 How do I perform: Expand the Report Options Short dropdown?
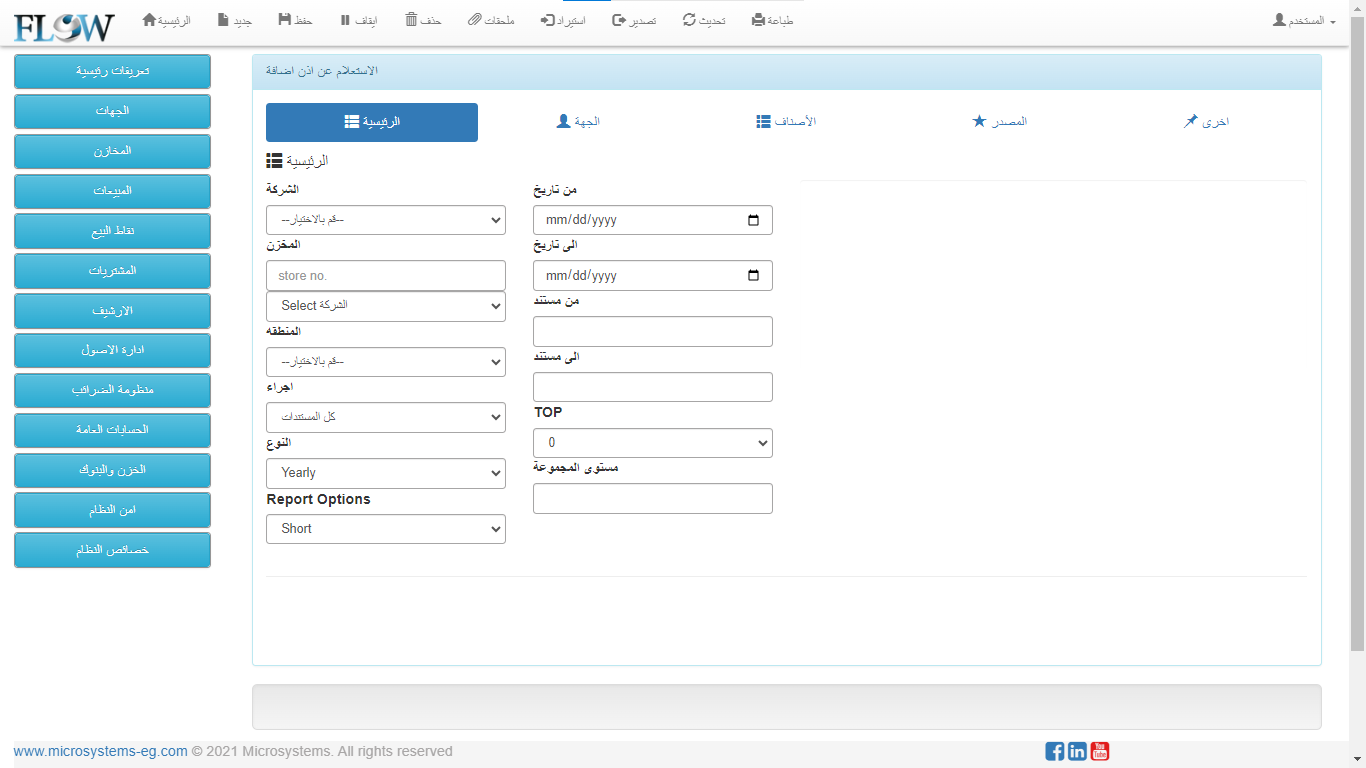click(386, 529)
